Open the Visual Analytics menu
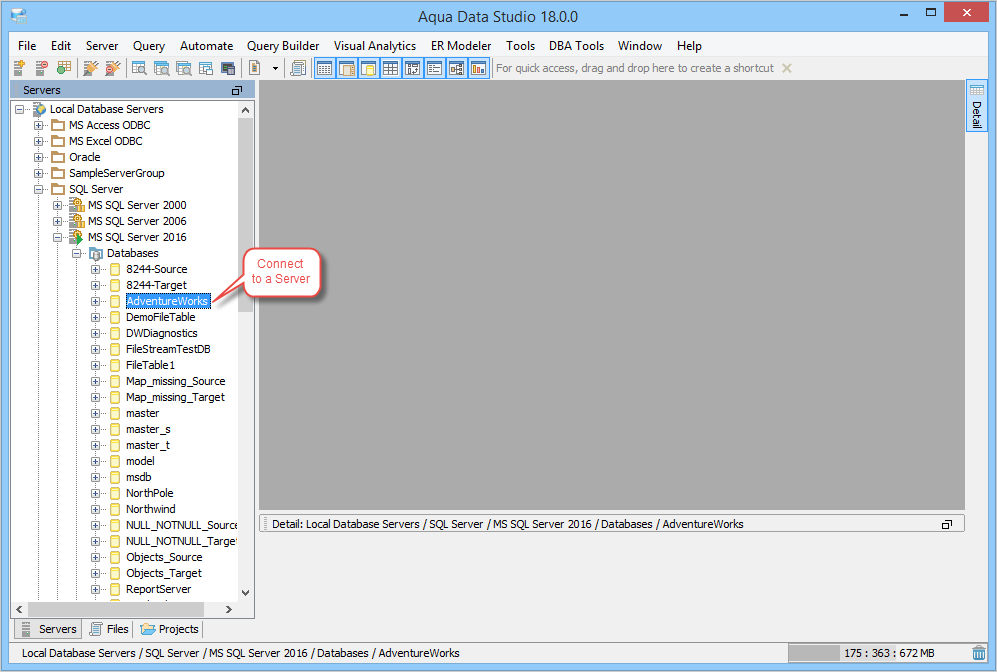This screenshot has width=997, height=672. coord(375,46)
